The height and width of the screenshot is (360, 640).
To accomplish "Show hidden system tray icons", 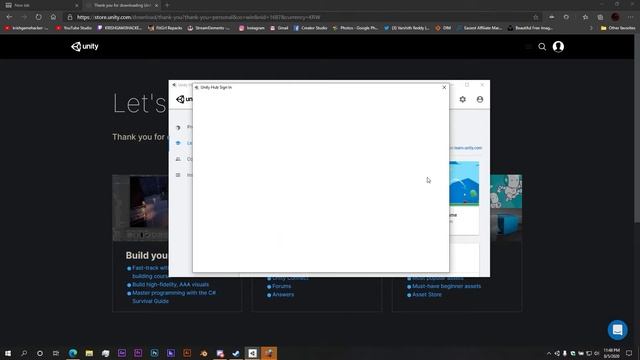I will click(x=549, y=353).
